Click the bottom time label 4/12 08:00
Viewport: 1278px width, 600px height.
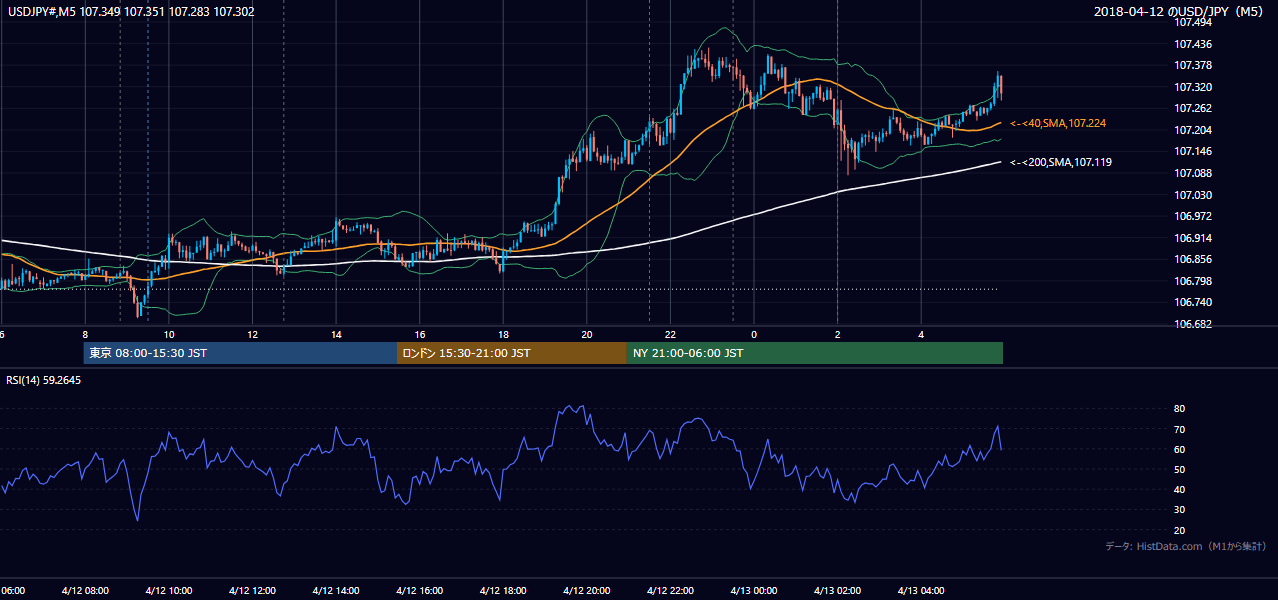pyautogui.click(x=85, y=590)
